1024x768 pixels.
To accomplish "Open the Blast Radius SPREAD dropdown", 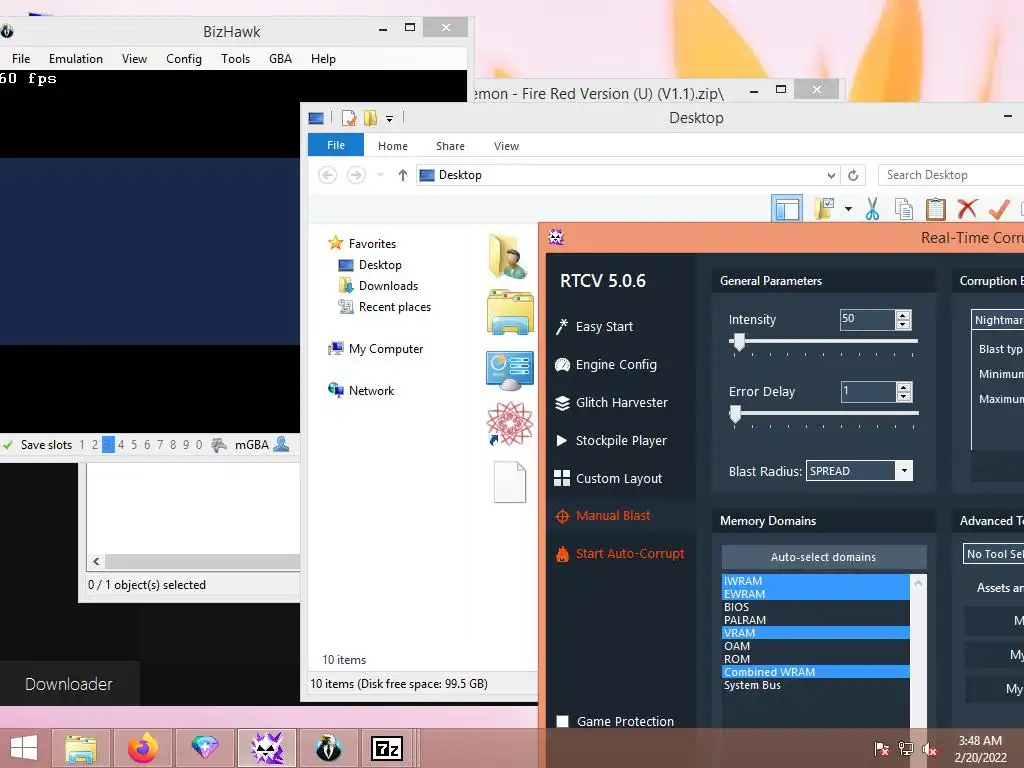I will tap(904, 471).
